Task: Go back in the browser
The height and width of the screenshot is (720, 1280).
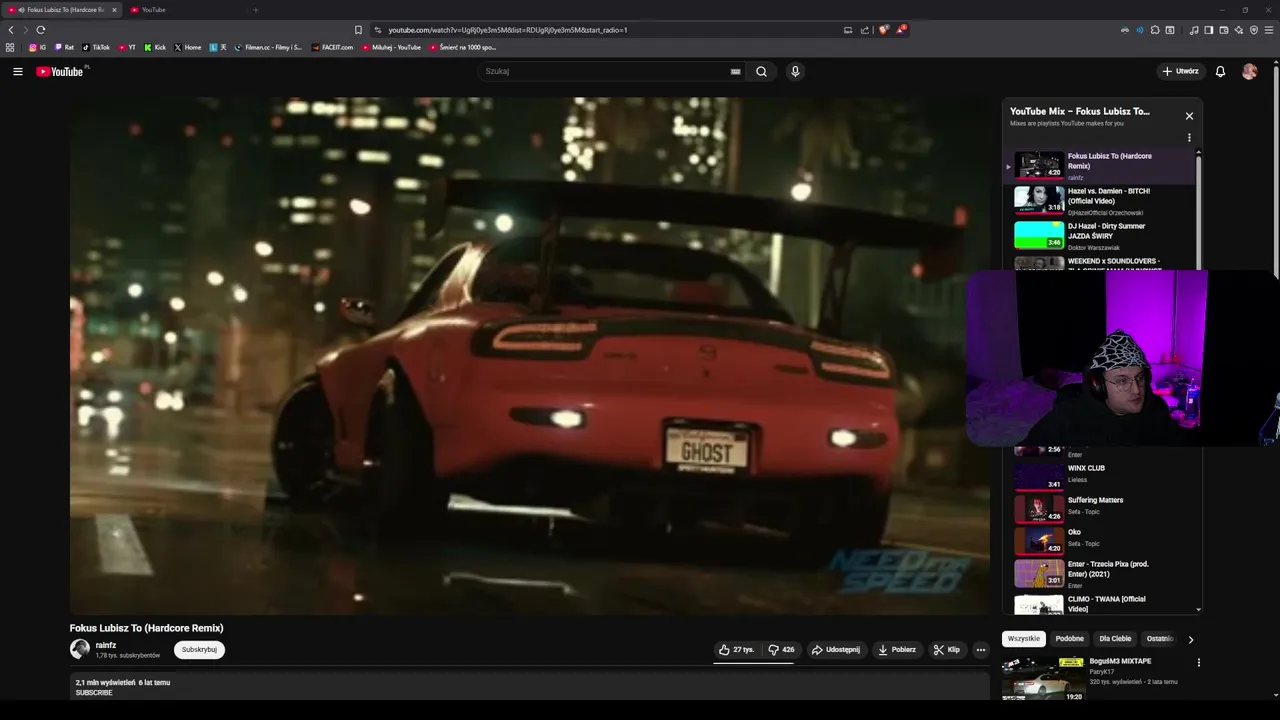Action: coord(11,30)
